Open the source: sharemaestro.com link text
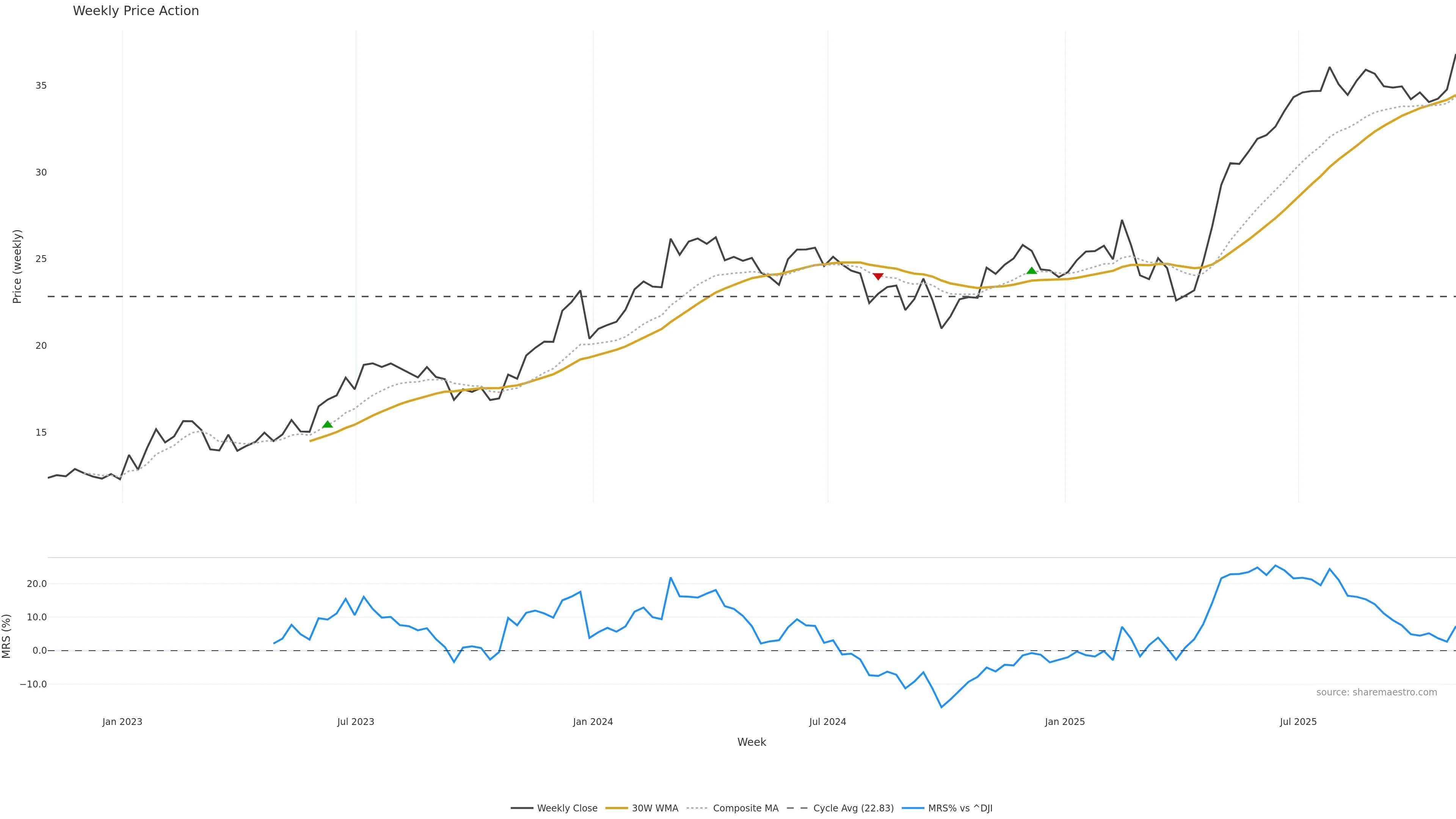Viewport: 1456px width, 819px height. pyautogui.click(x=1376, y=692)
